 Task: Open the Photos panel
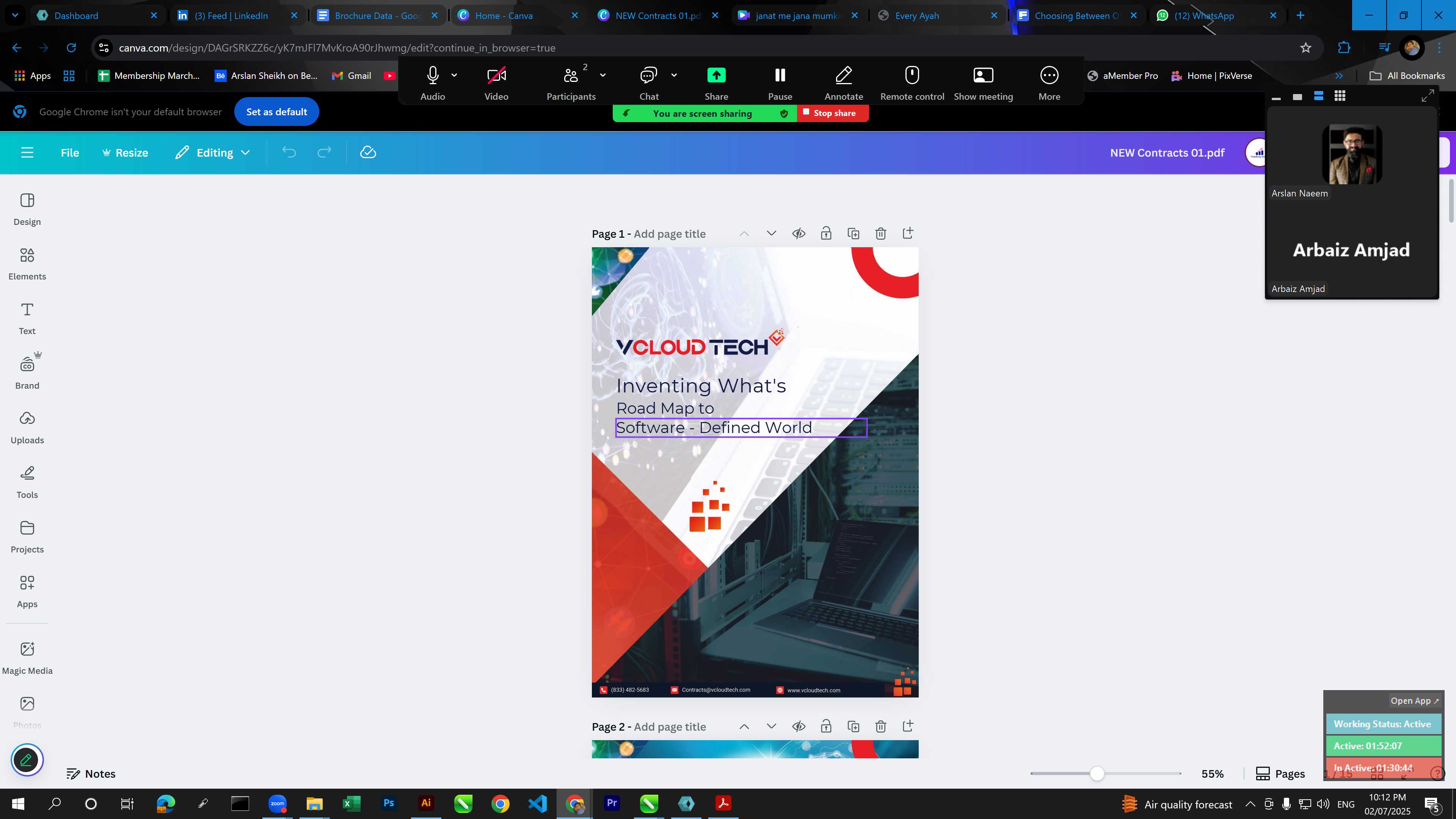pyautogui.click(x=27, y=712)
